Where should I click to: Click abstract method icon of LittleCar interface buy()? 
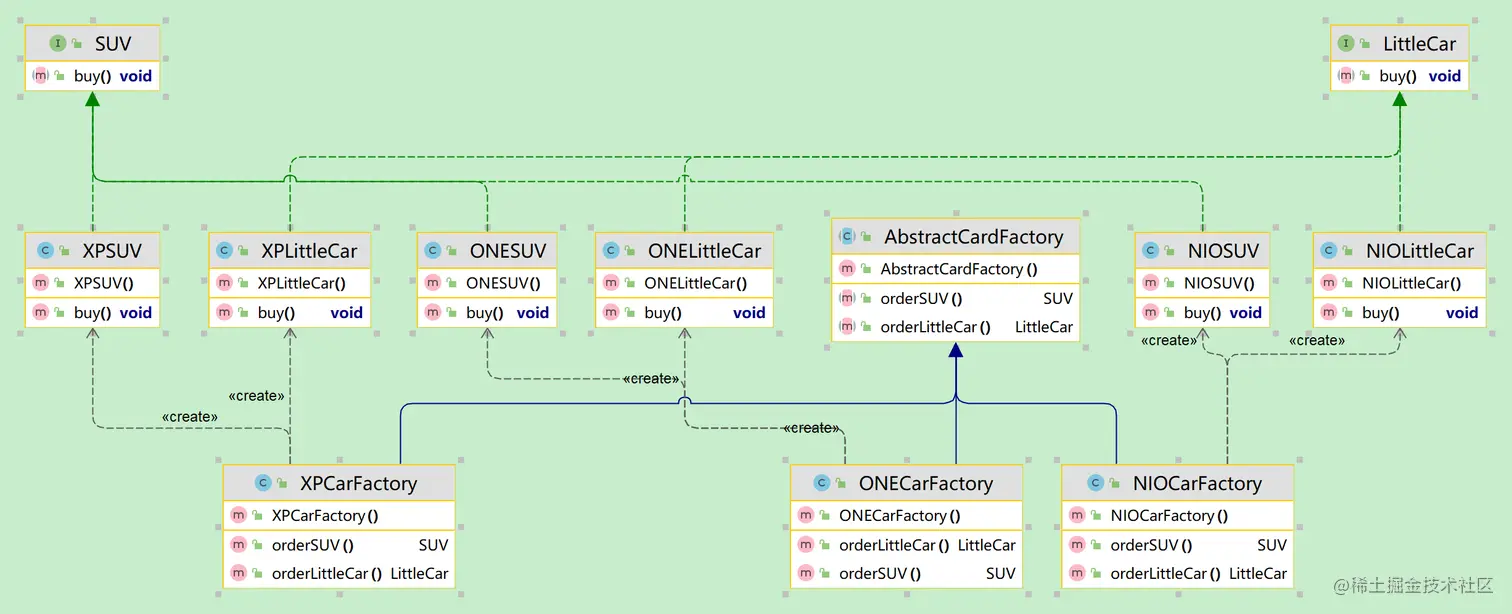pos(1346,76)
